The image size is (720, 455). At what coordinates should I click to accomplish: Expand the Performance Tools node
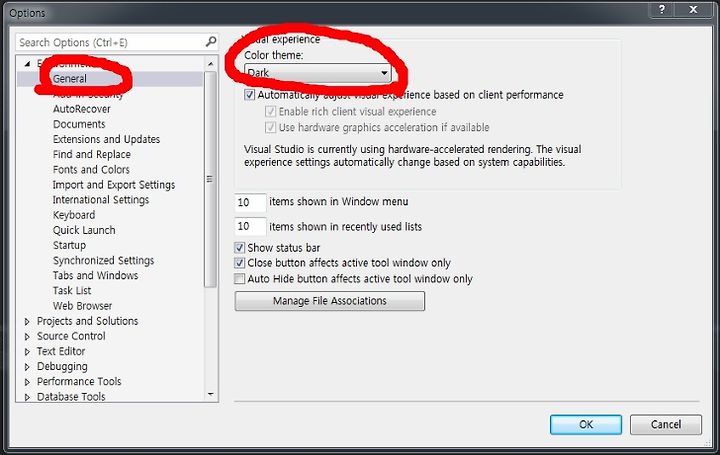point(27,382)
